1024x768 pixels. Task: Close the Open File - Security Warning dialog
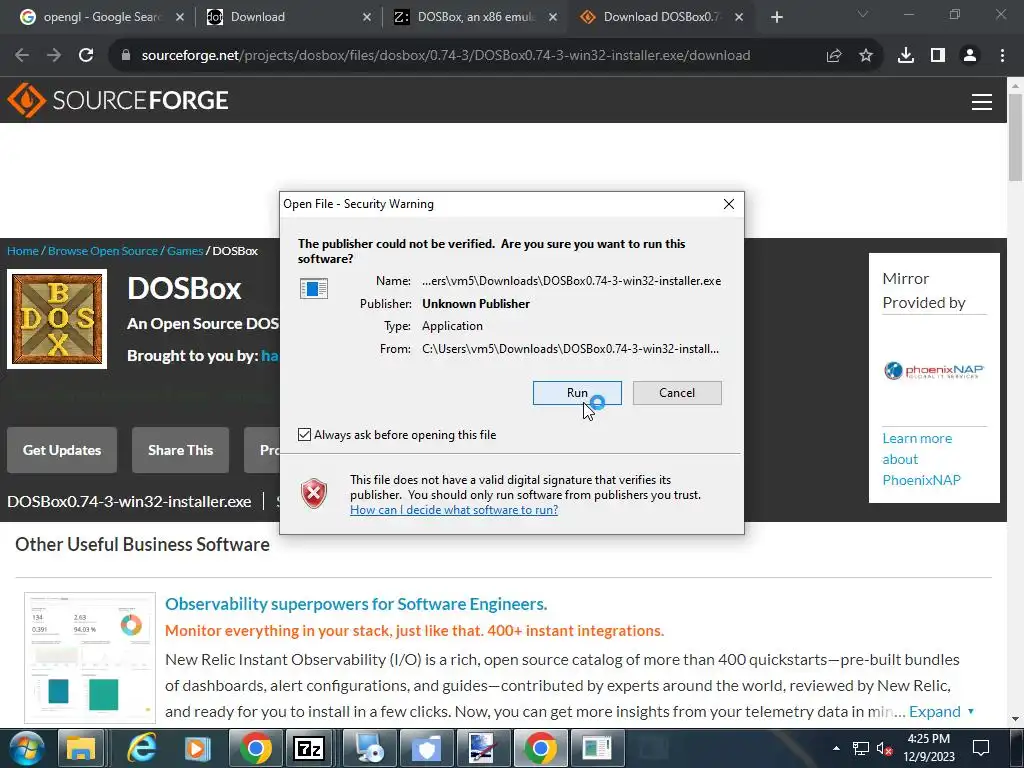point(729,204)
